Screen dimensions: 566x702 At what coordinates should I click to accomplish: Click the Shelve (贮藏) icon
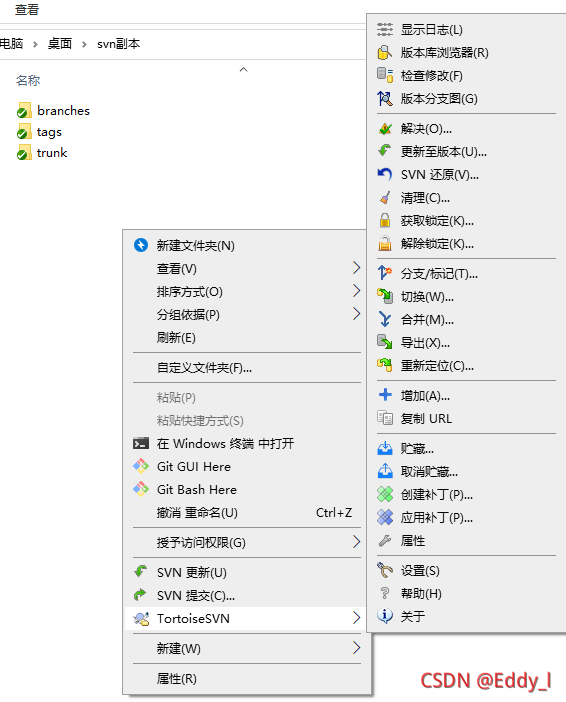pyautogui.click(x=385, y=448)
